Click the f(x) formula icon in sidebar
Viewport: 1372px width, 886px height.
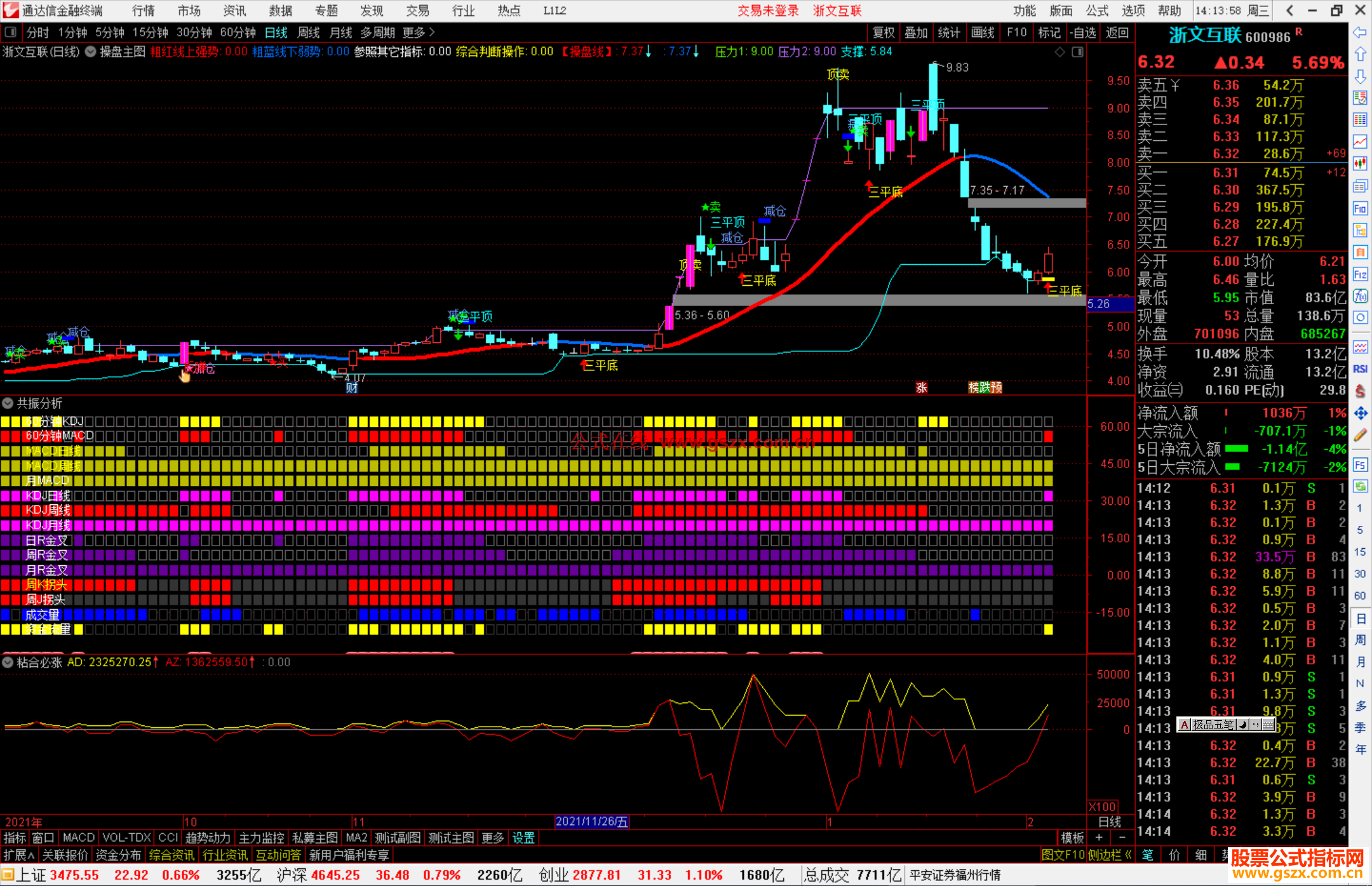coord(1360,296)
